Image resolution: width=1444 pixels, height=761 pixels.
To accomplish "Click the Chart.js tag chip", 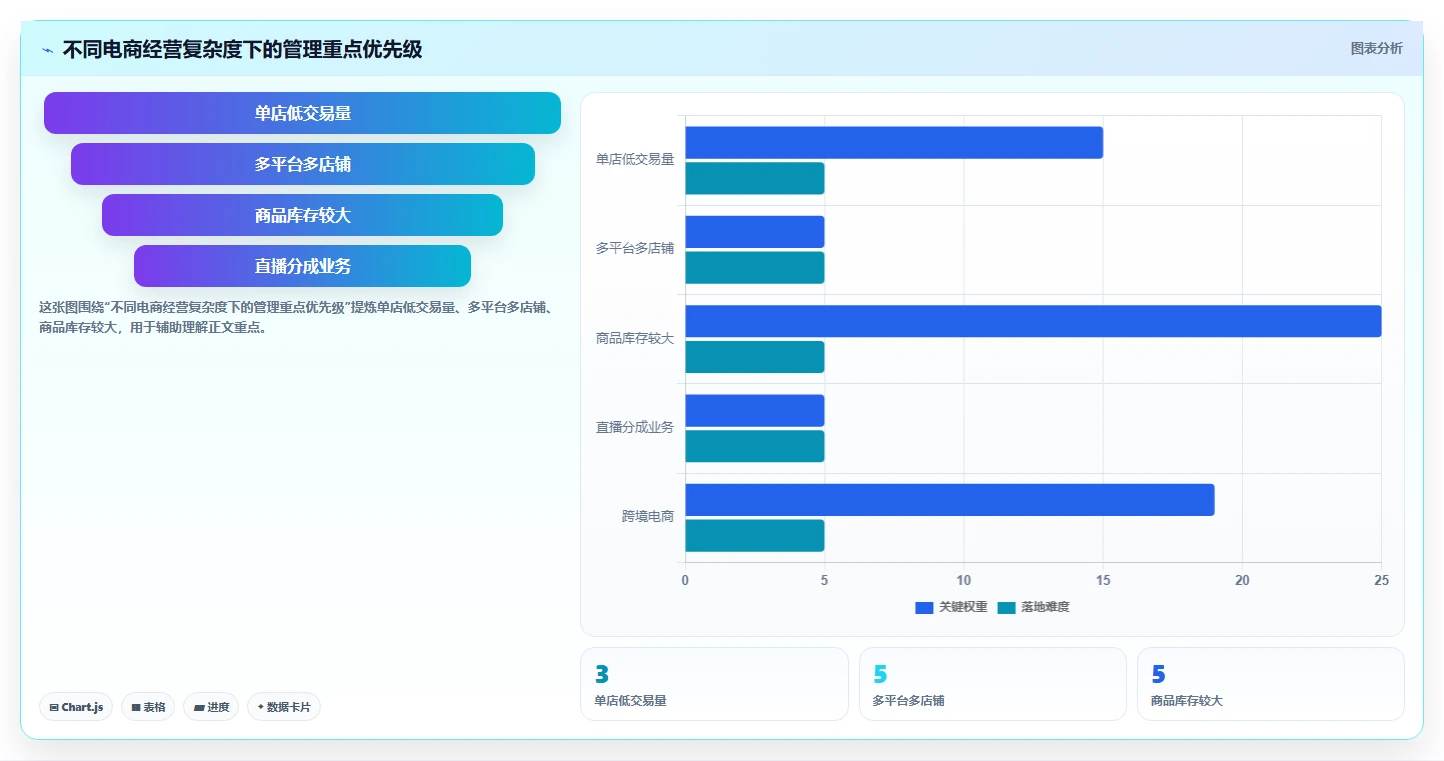I will point(76,707).
